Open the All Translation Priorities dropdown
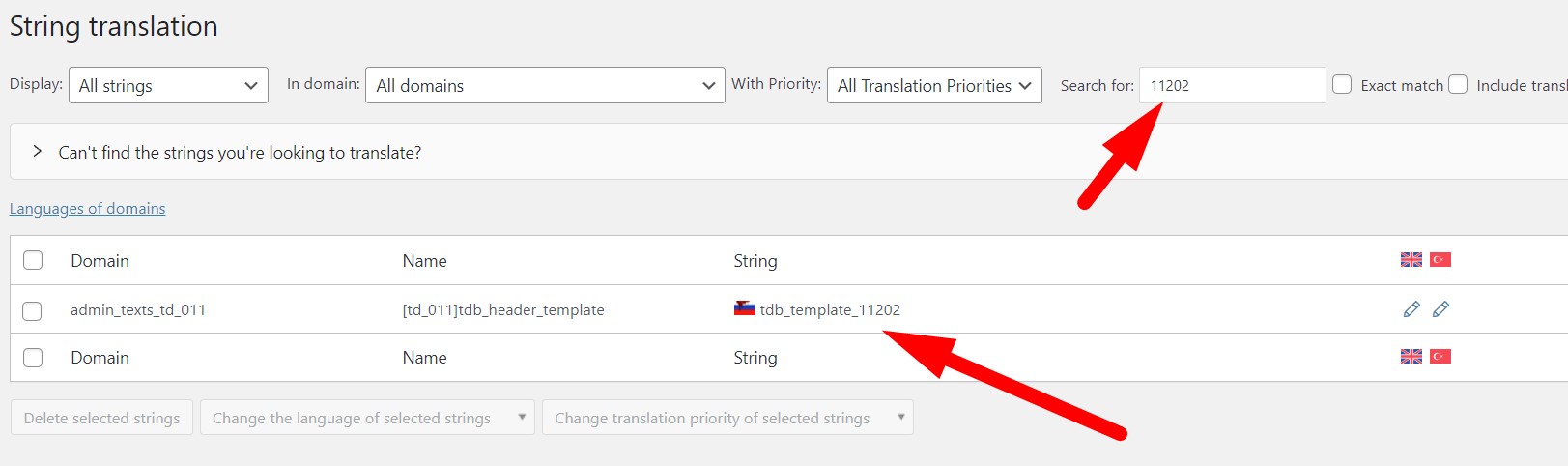This screenshot has width=1568, height=466. (934, 85)
